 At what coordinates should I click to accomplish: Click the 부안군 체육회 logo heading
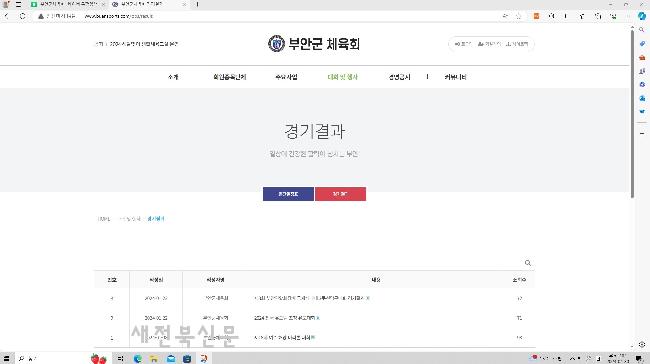[314, 44]
